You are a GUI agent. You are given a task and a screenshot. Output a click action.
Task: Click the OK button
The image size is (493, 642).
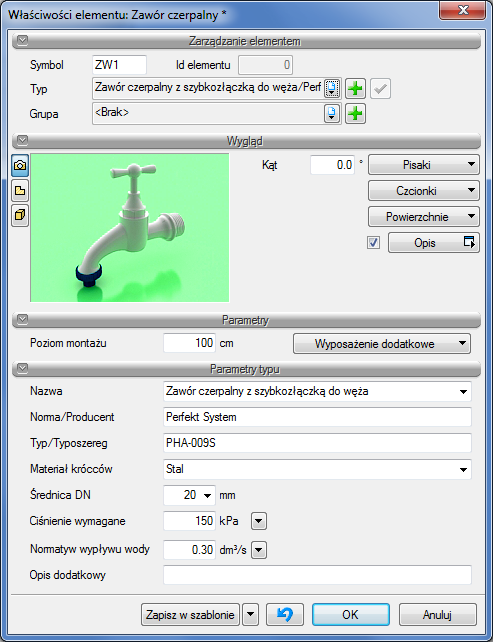(x=351, y=615)
